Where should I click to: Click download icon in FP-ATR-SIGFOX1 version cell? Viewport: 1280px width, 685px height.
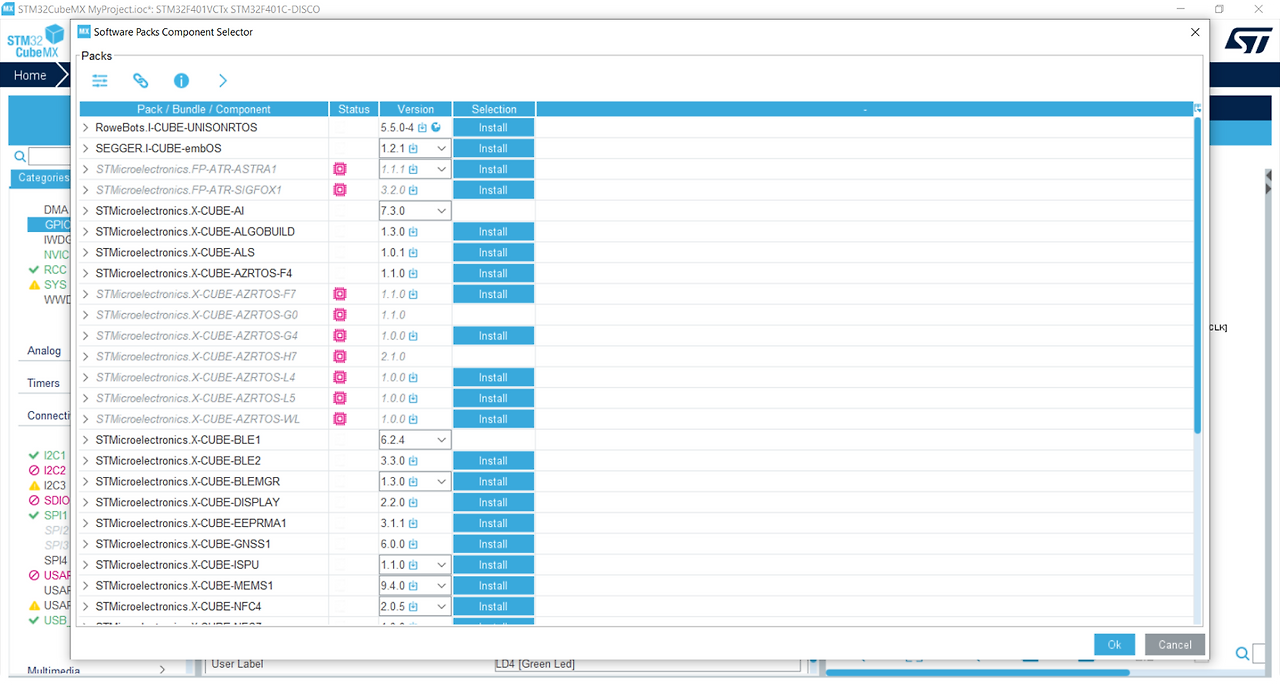pos(413,190)
